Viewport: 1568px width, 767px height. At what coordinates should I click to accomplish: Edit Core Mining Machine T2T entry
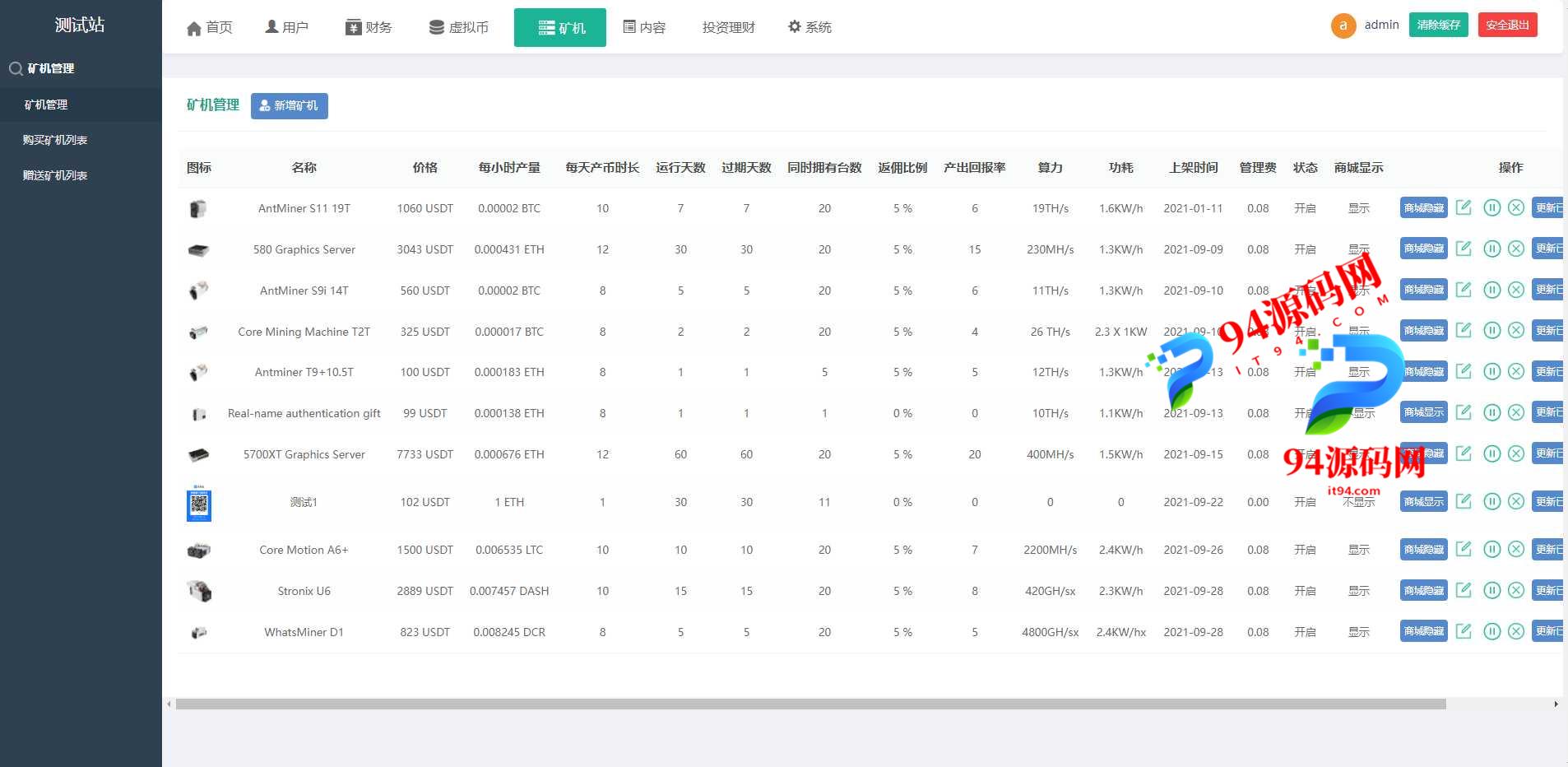pos(1464,330)
